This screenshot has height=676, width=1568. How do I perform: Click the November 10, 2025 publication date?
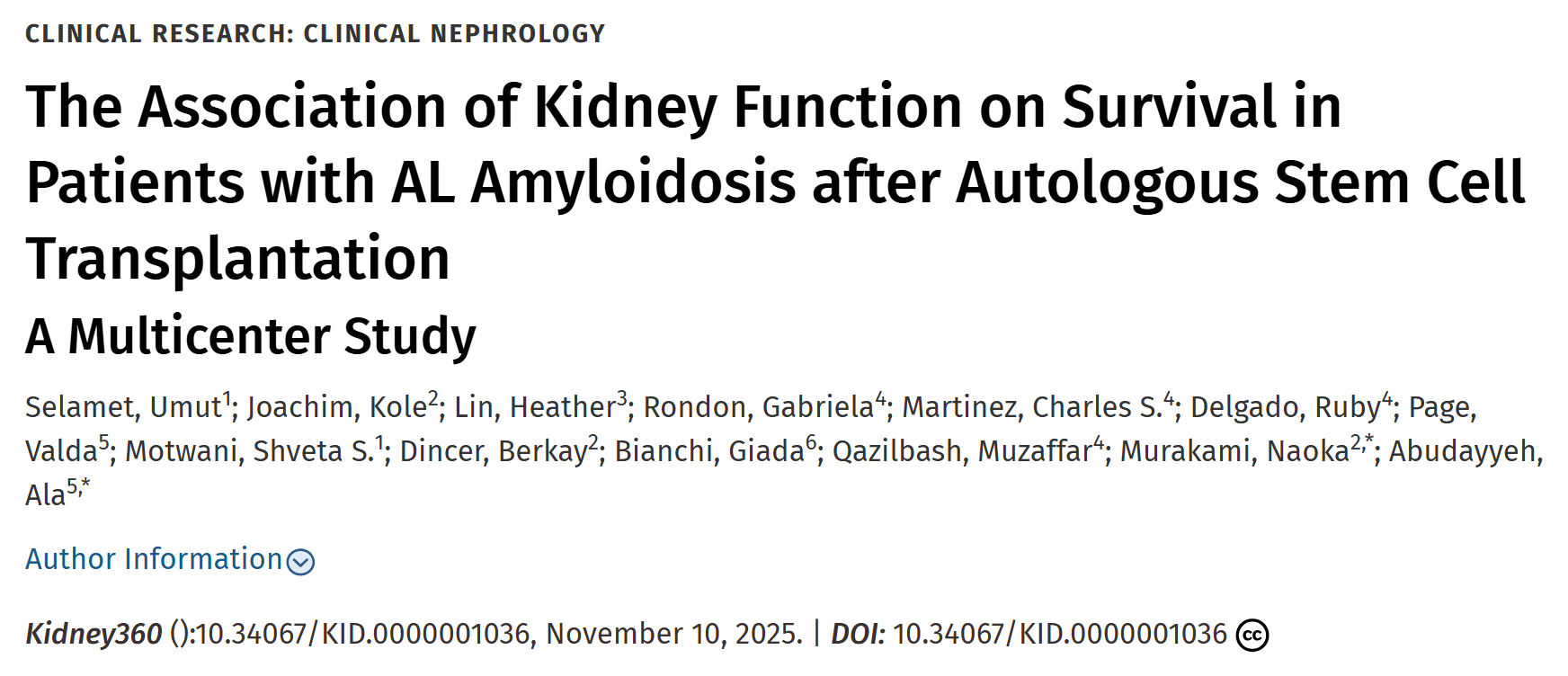point(670,634)
